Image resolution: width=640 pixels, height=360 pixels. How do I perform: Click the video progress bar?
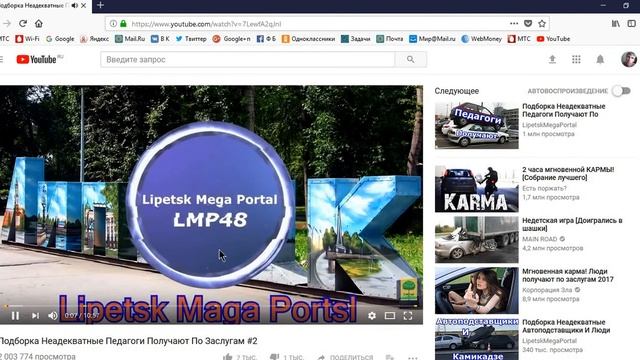211,306
